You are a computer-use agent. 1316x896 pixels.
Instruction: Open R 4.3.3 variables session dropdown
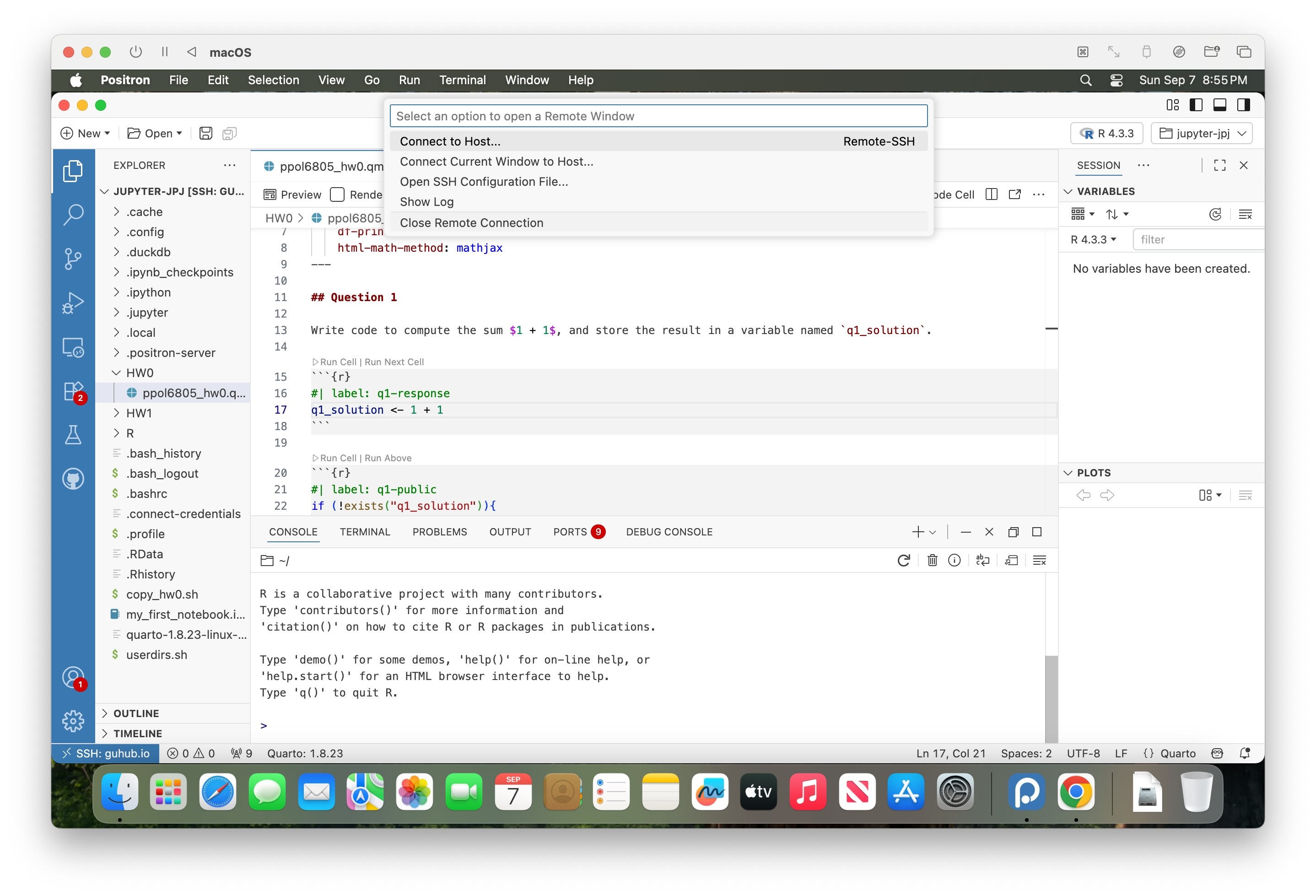coord(1094,239)
